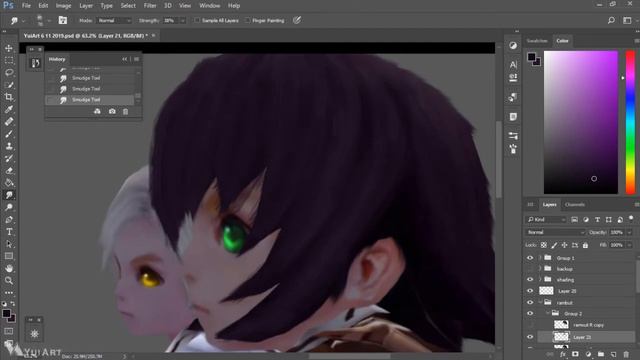Select the History Brush tool
The height and width of the screenshot is (360, 640).
pos(9,158)
